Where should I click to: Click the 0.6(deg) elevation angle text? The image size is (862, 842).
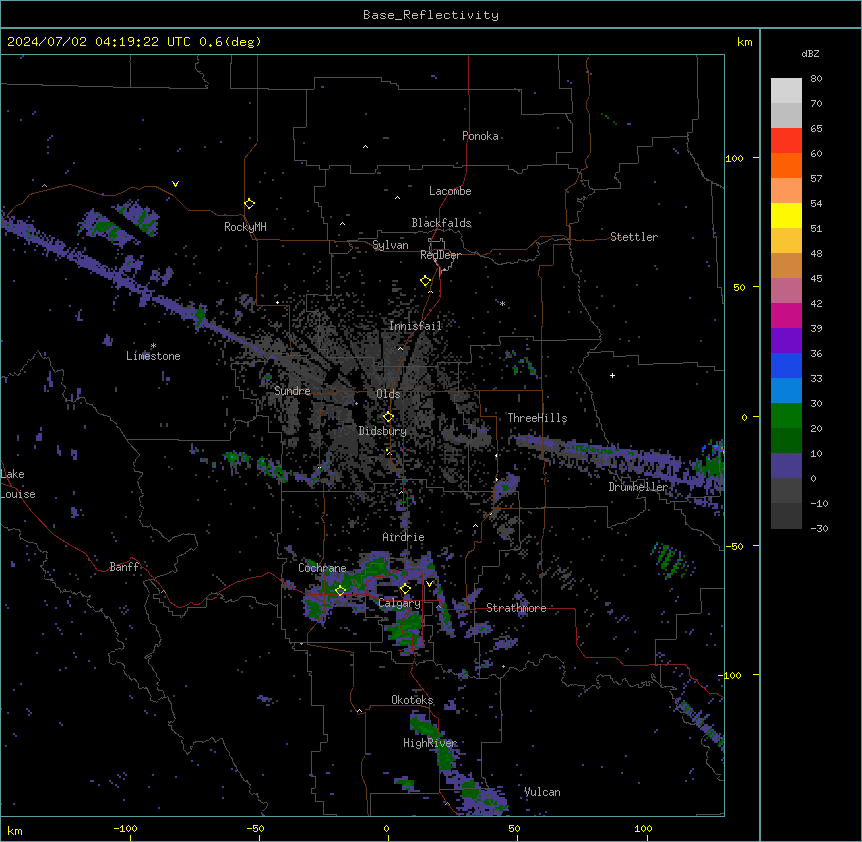point(230,42)
